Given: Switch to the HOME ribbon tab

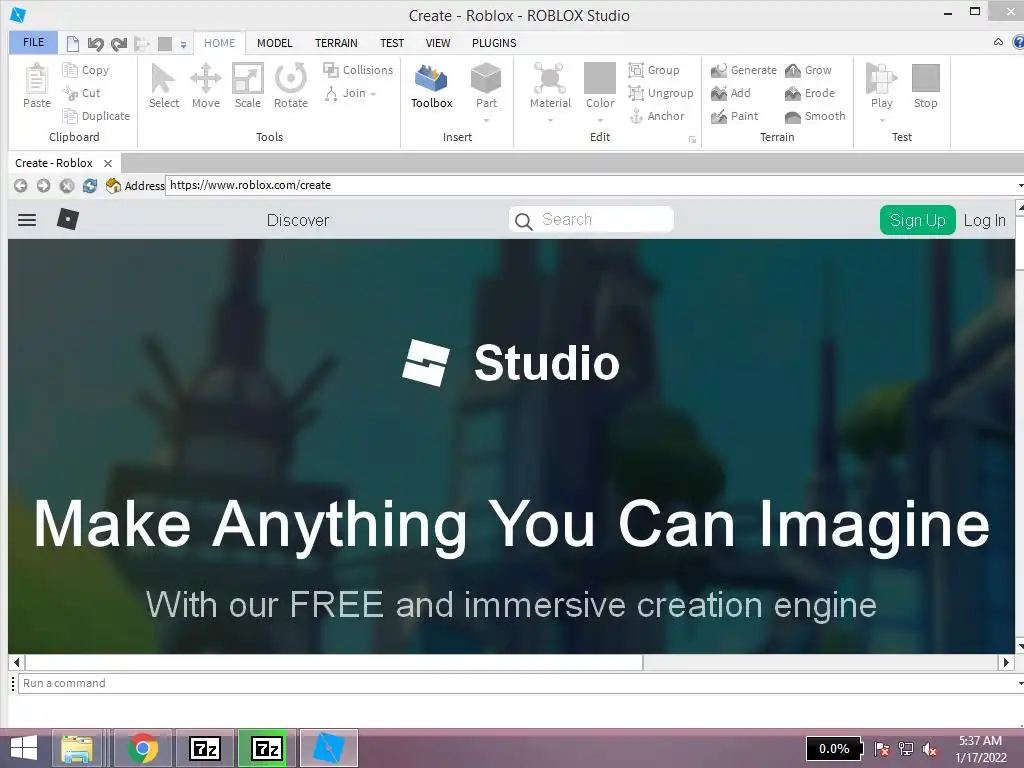Looking at the screenshot, I should coord(219,43).
